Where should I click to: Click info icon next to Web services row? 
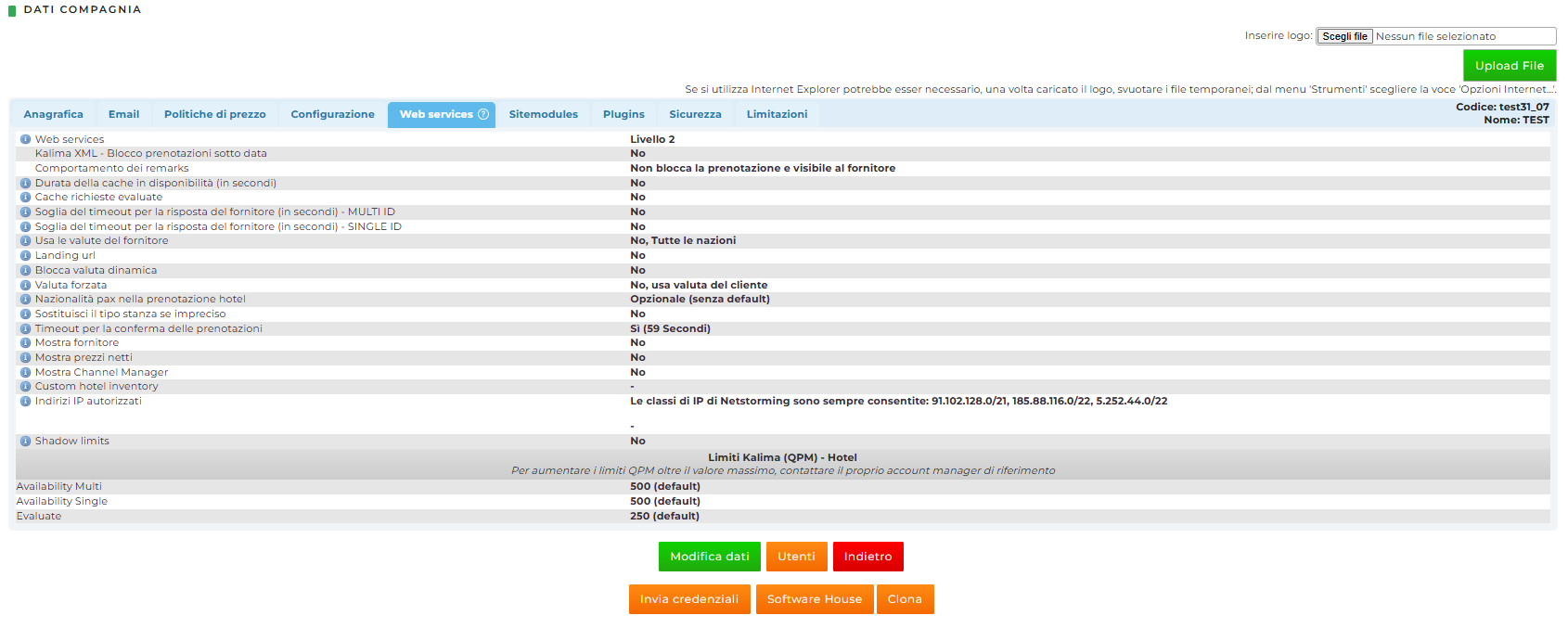click(25, 139)
